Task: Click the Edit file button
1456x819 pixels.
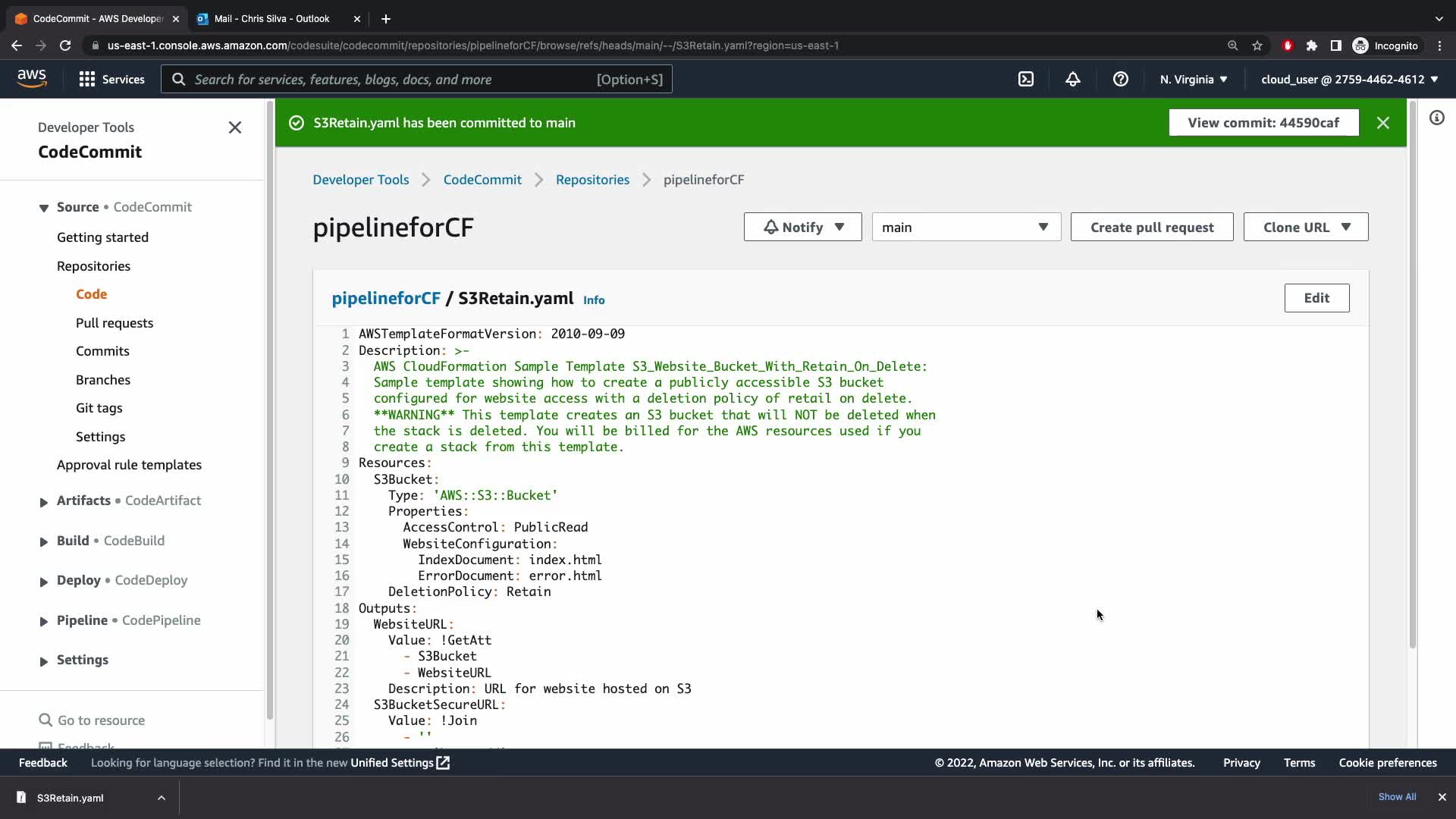Action: point(1316,298)
